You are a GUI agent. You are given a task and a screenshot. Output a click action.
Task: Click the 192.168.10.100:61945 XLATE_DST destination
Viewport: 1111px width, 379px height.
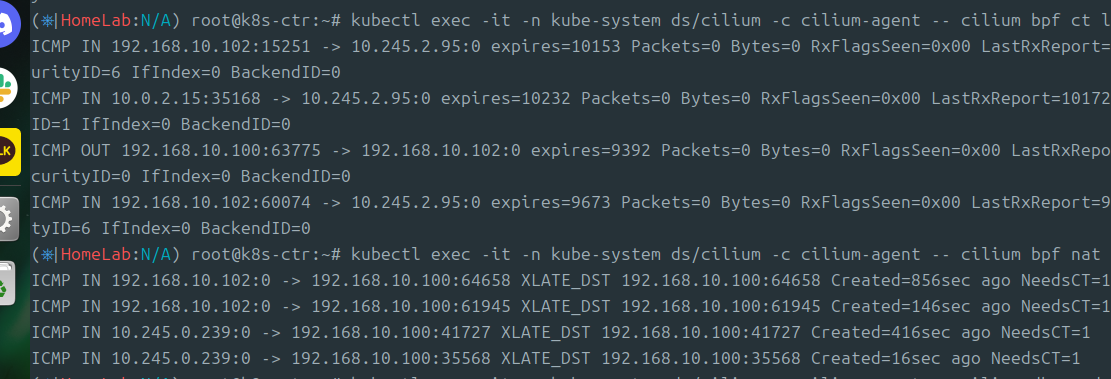721,307
